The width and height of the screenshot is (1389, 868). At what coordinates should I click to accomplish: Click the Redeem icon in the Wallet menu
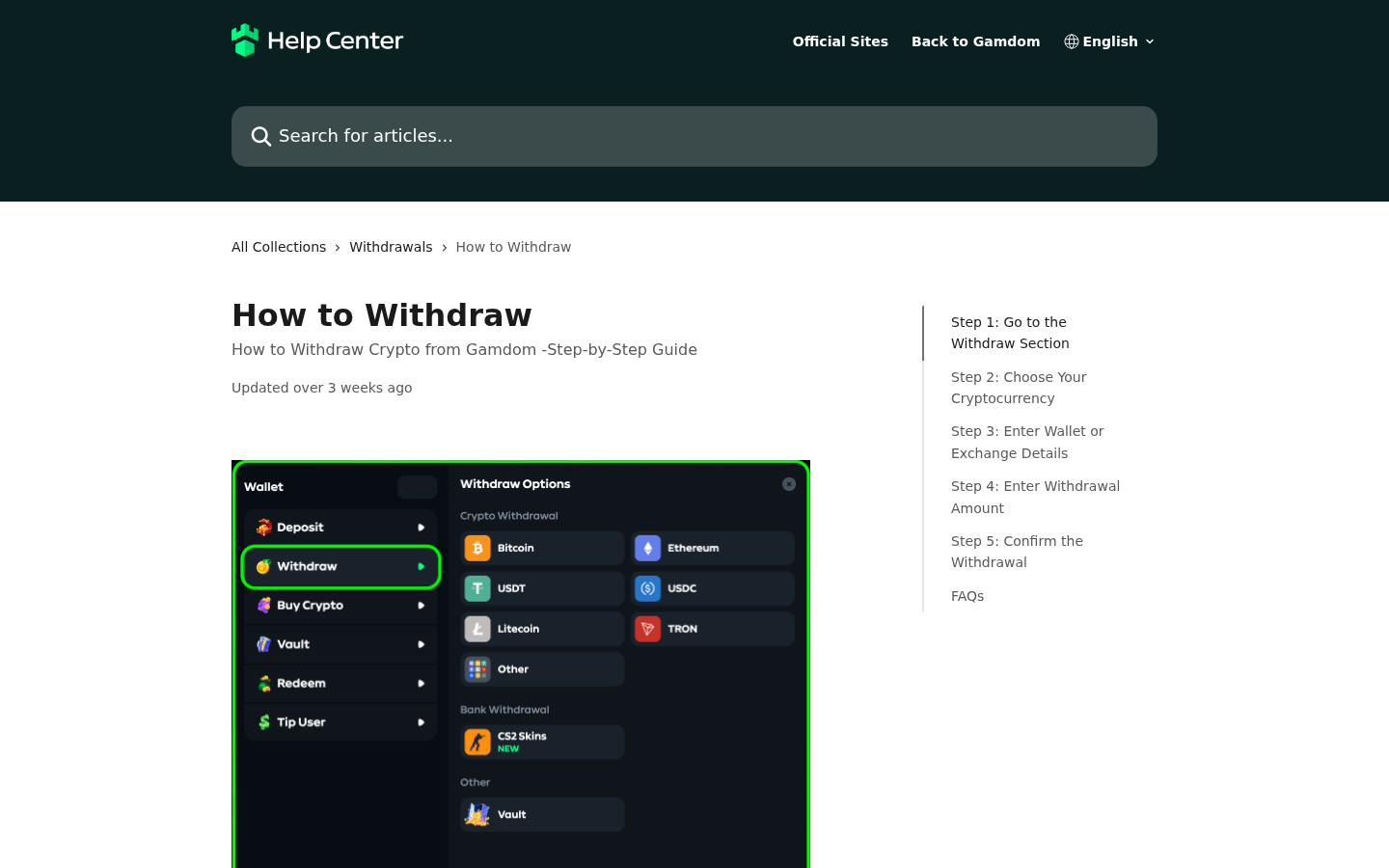pos(263,684)
